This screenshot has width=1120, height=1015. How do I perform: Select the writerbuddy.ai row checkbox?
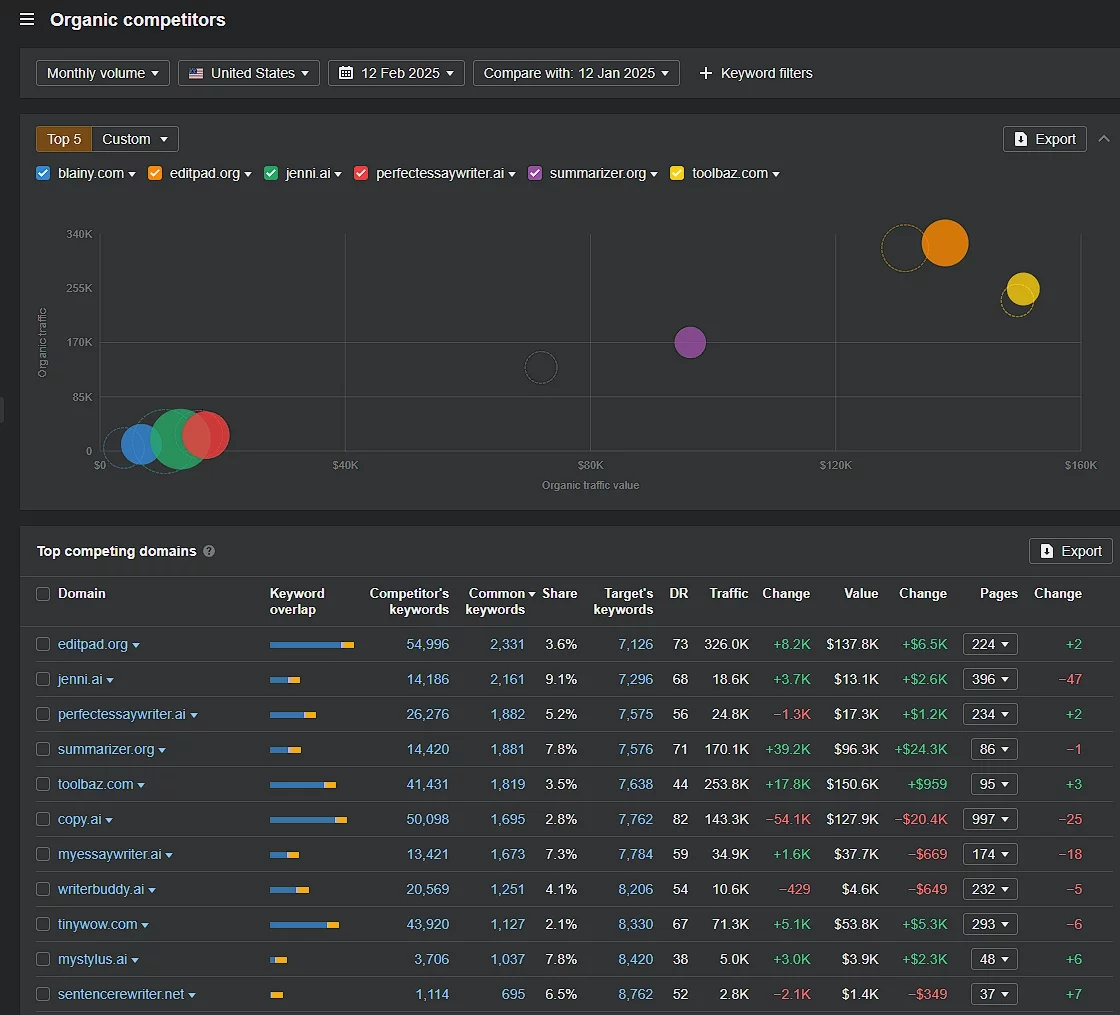click(x=43, y=889)
